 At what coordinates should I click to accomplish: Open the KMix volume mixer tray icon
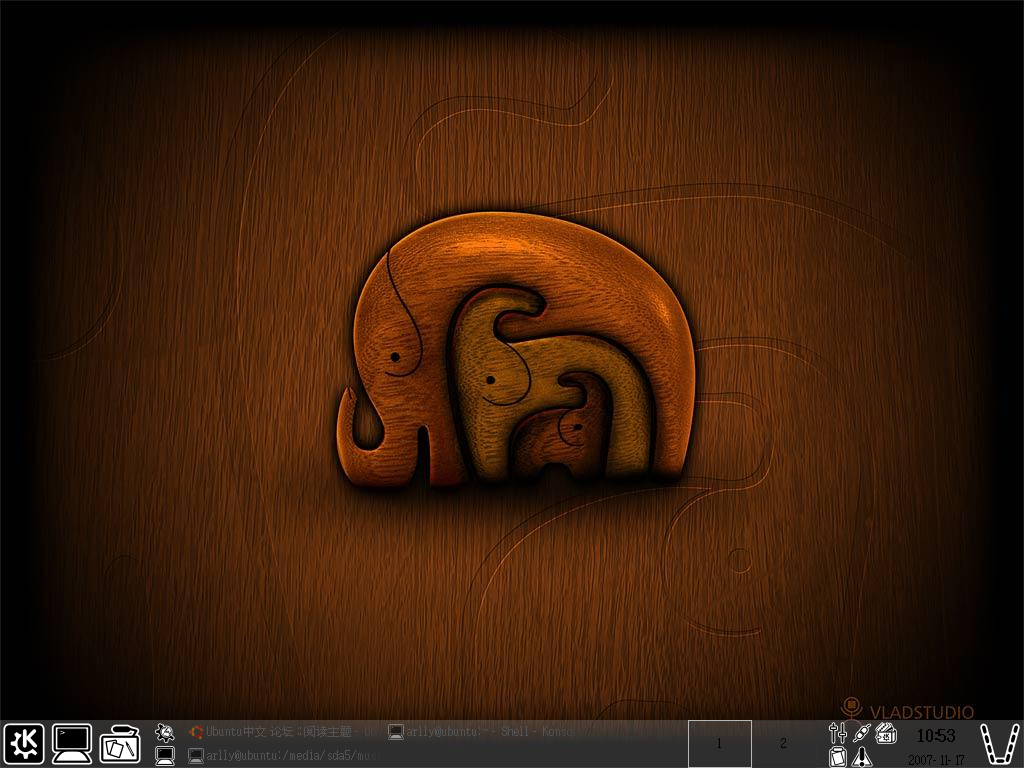point(837,733)
